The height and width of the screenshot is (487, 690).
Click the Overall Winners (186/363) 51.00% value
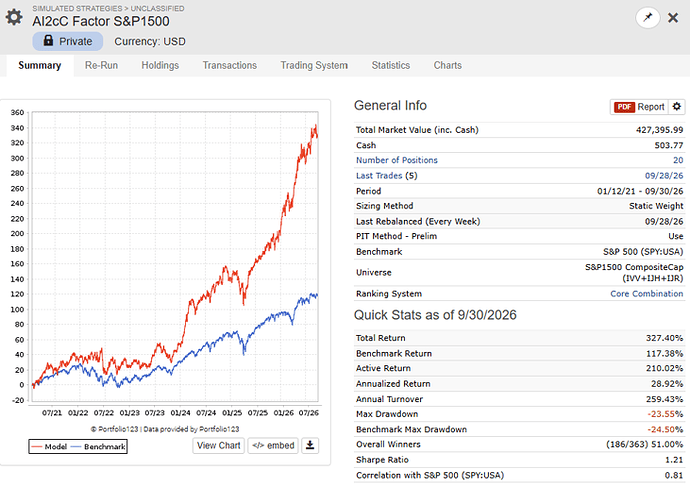(x=645, y=444)
